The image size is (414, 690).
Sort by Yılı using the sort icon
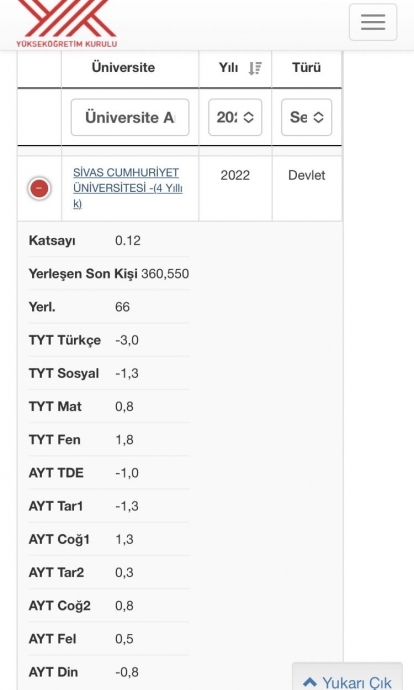tap(255, 68)
